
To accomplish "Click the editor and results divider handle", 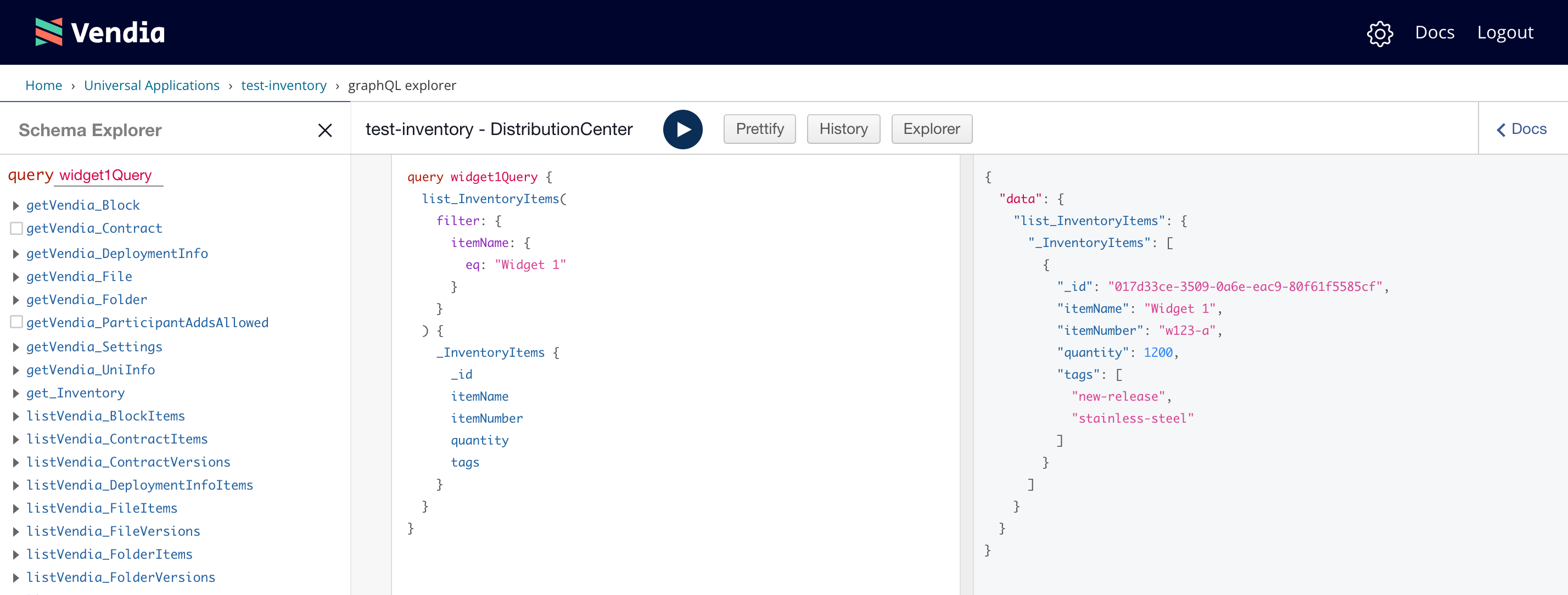I will point(966,375).
